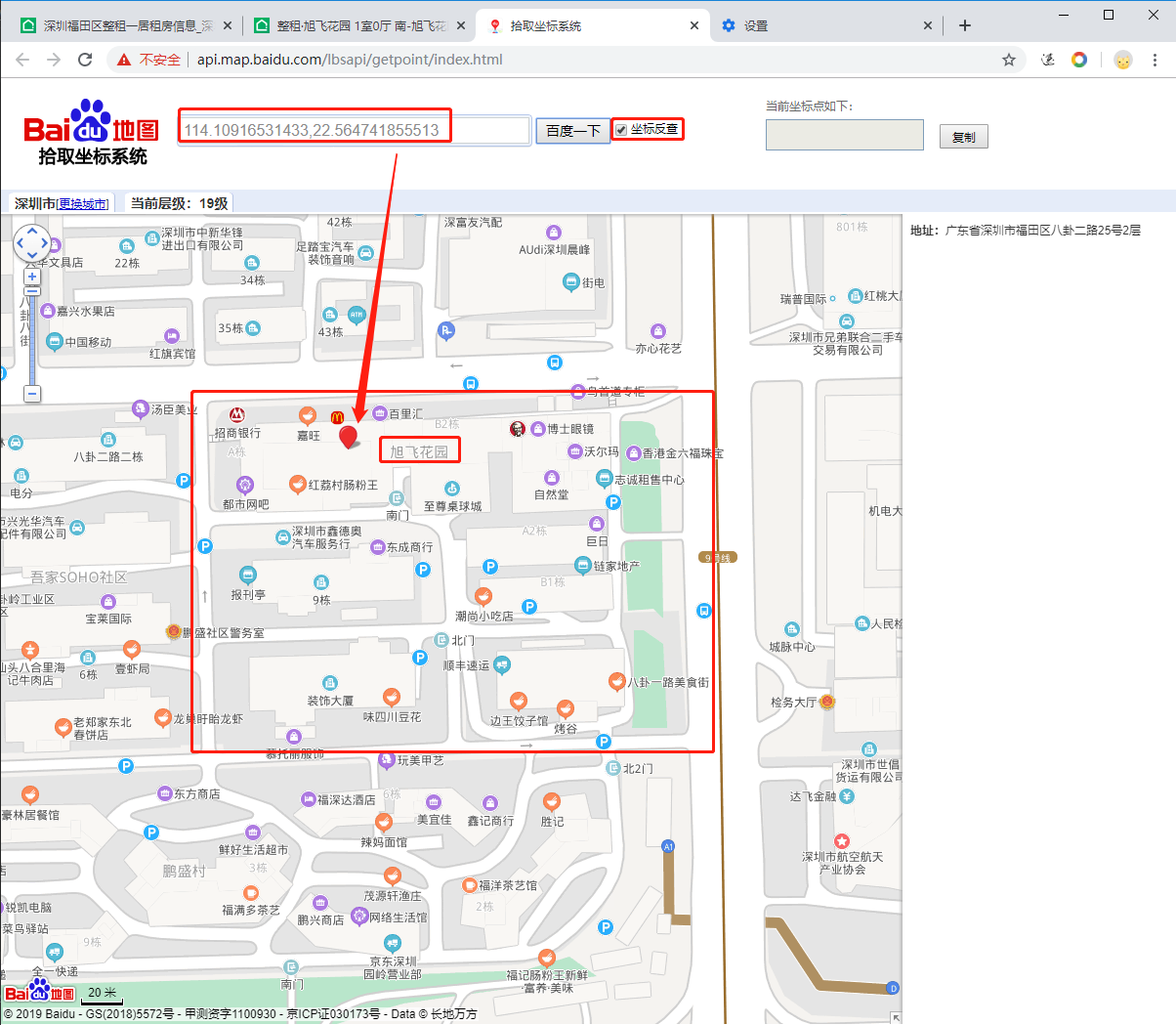Click the bookmark star in the address bar
Viewport: 1176px width, 1025px height.
tap(1009, 60)
